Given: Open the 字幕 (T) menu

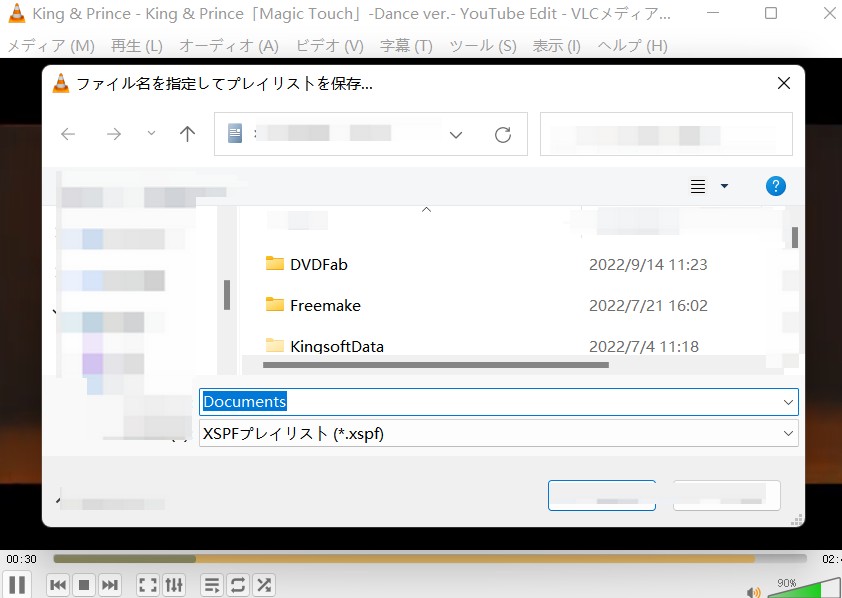Looking at the screenshot, I should (x=406, y=46).
